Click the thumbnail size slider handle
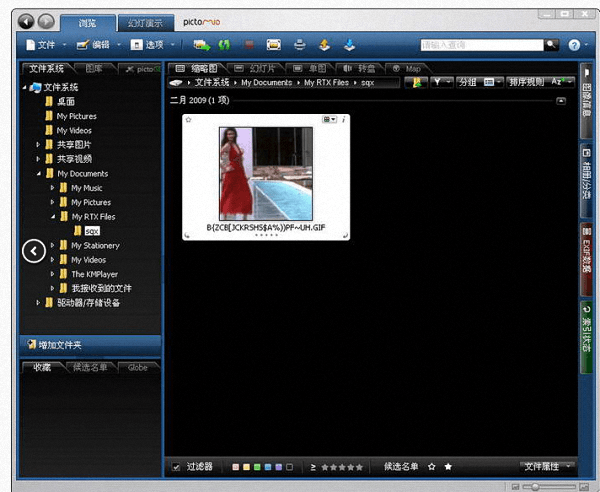The width and height of the screenshot is (600, 492). click(535, 487)
